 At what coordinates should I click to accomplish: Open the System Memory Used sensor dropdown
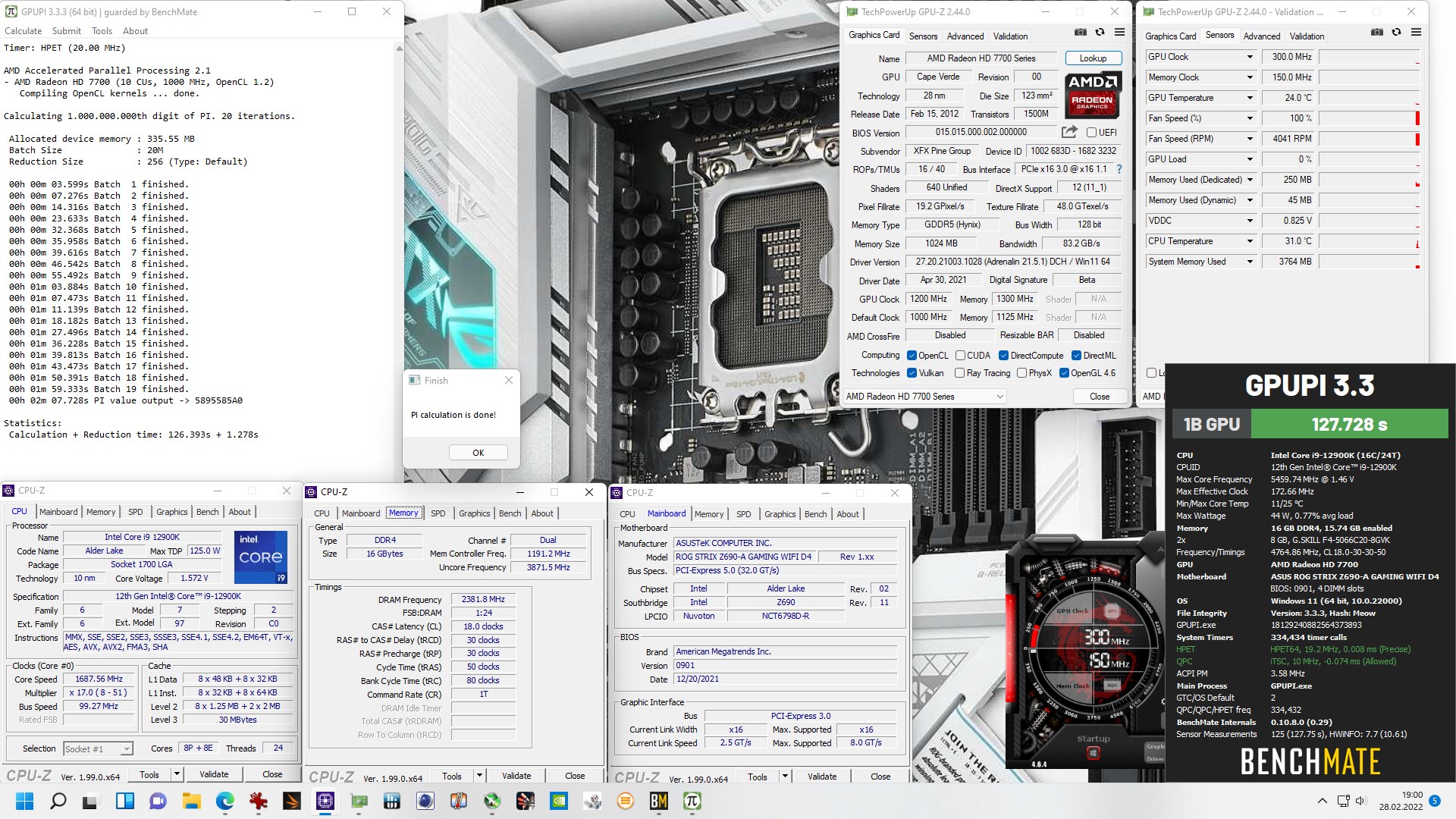(1250, 262)
